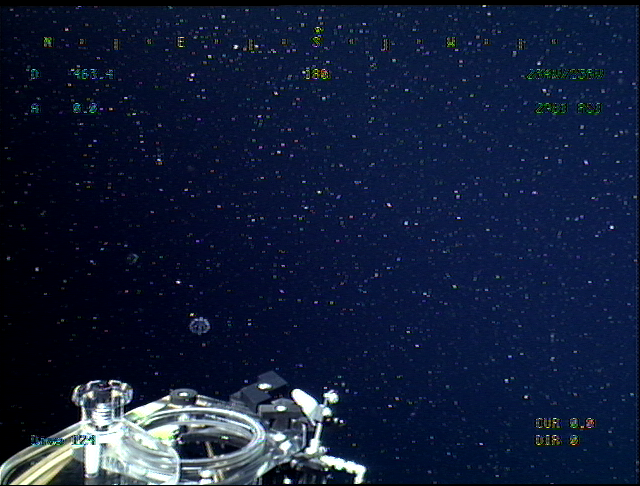Select the heading value 180
640x486 pixels.
tap(317, 74)
